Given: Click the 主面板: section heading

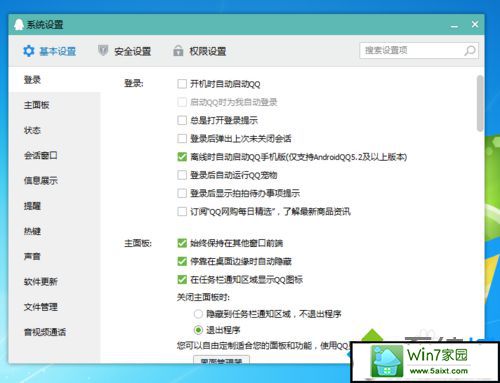Looking at the screenshot, I should tap(138, 243).
